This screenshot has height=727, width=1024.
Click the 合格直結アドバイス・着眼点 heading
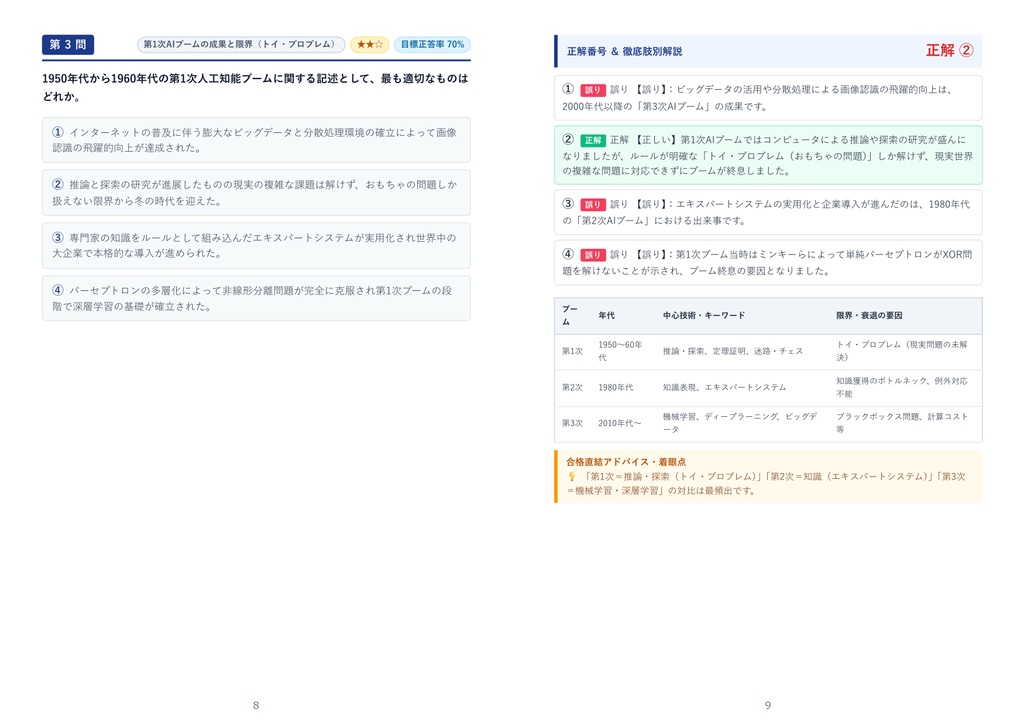[x=626, y=462]
